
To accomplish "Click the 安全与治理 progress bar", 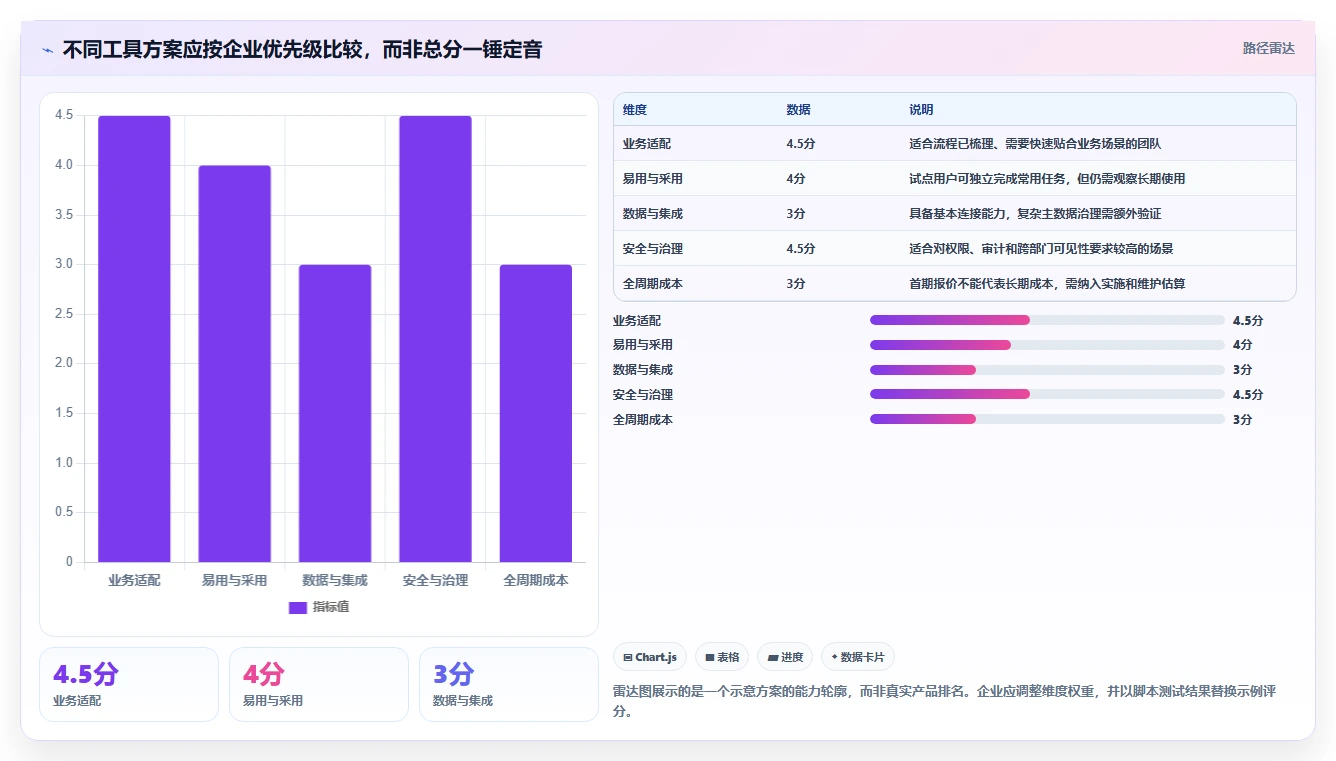I will click(x=1047, y=394).
